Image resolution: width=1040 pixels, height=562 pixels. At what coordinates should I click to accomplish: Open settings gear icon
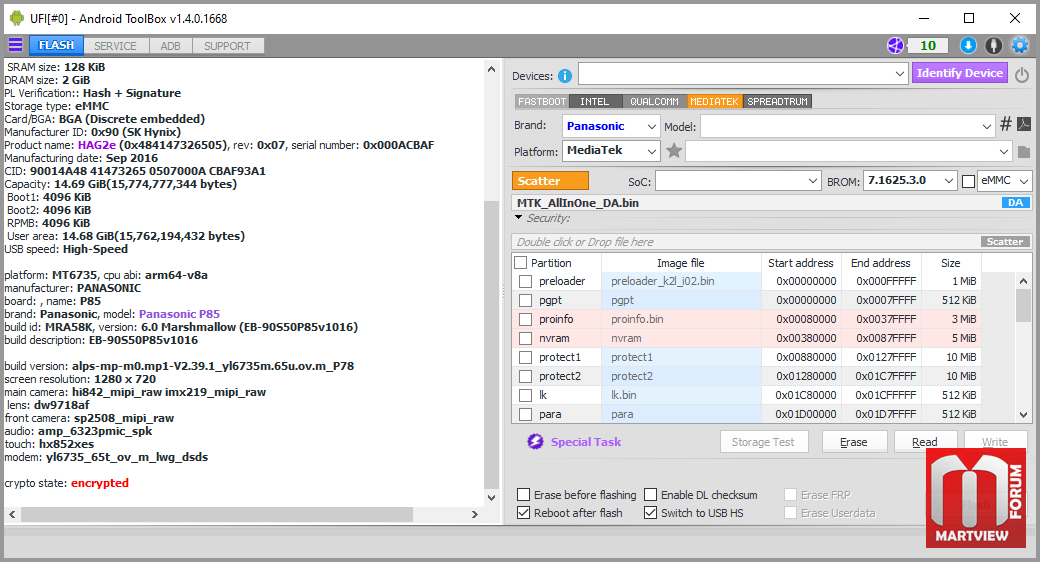pos(1019,45)
